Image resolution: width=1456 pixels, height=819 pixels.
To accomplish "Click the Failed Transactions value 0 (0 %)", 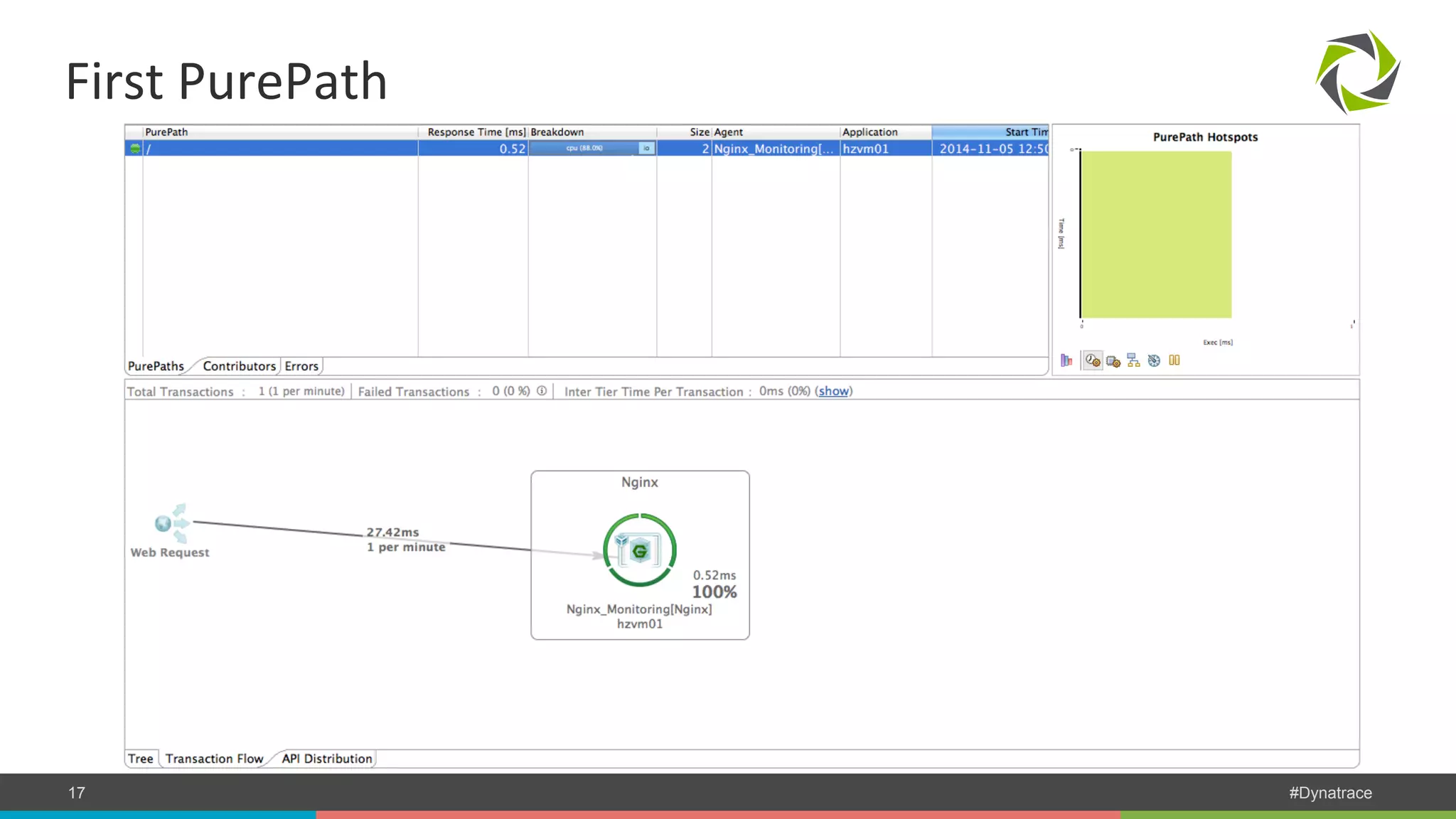I will pos(511,391).
